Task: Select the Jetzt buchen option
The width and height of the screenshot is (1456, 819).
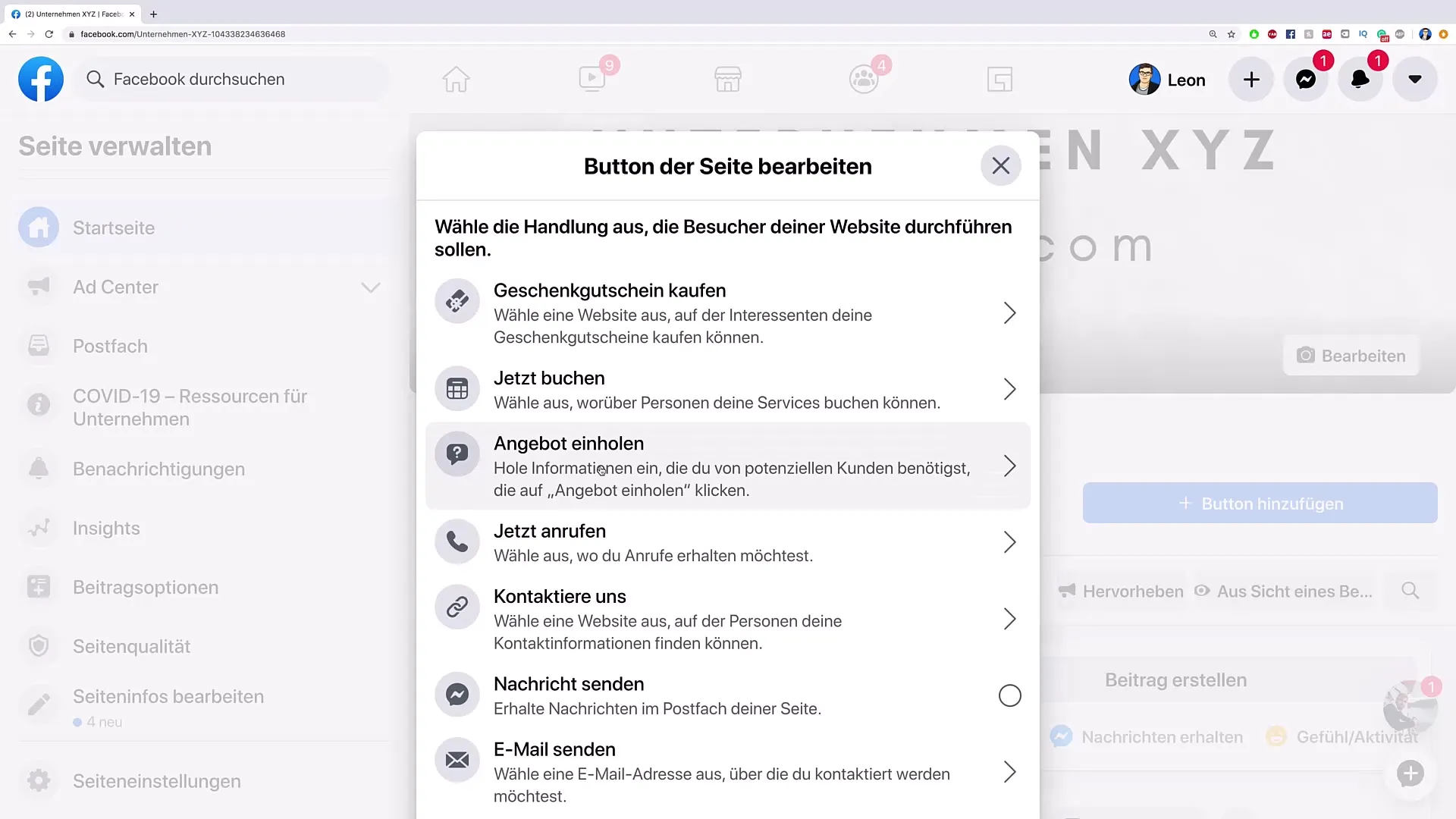Action: point(727,389)
